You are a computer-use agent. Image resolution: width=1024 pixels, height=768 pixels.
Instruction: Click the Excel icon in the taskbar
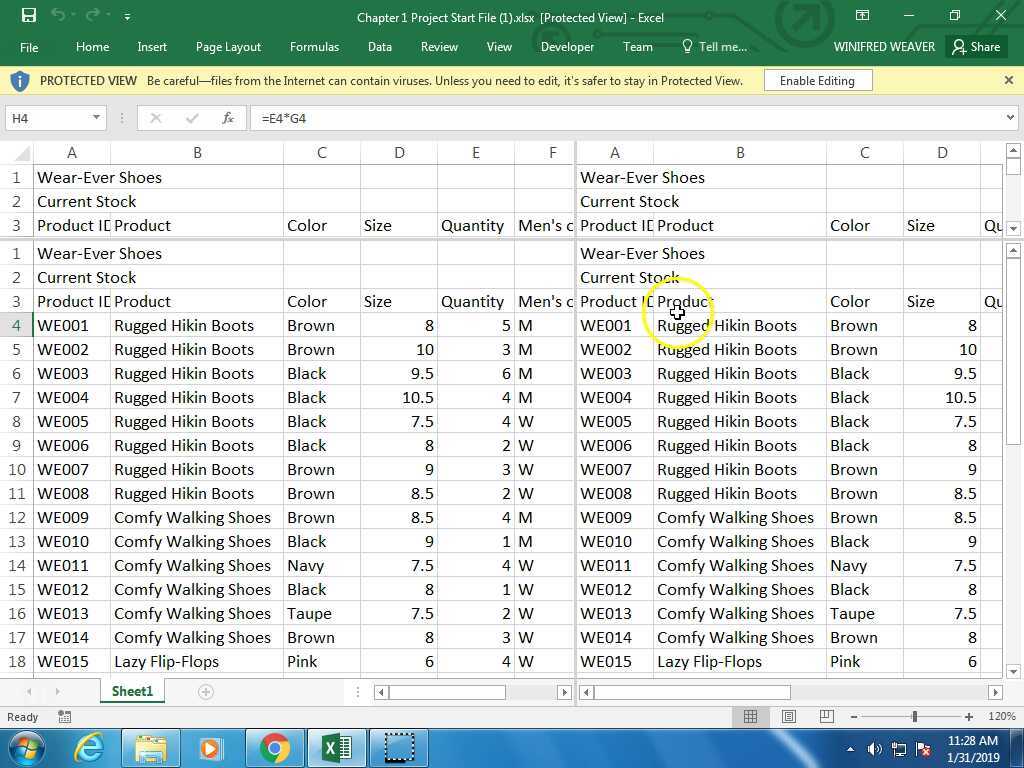pyautogui.click(x=336, y=747)
